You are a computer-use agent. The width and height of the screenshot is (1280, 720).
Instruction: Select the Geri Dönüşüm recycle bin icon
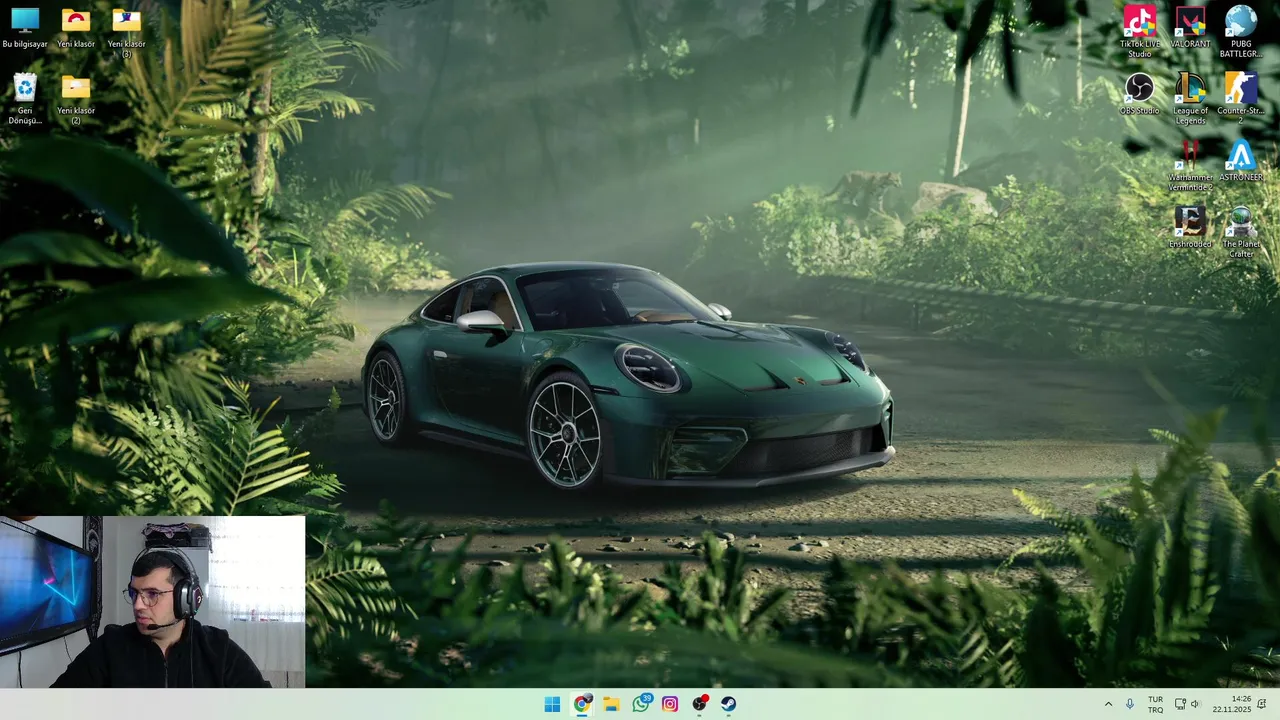coord(25,100)
